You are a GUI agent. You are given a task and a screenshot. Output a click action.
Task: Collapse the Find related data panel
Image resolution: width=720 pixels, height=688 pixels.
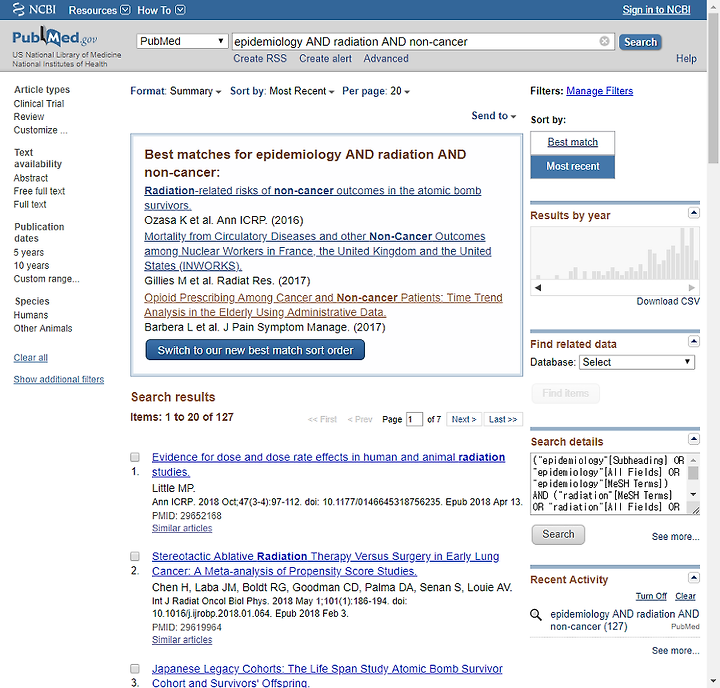point(693,341)
